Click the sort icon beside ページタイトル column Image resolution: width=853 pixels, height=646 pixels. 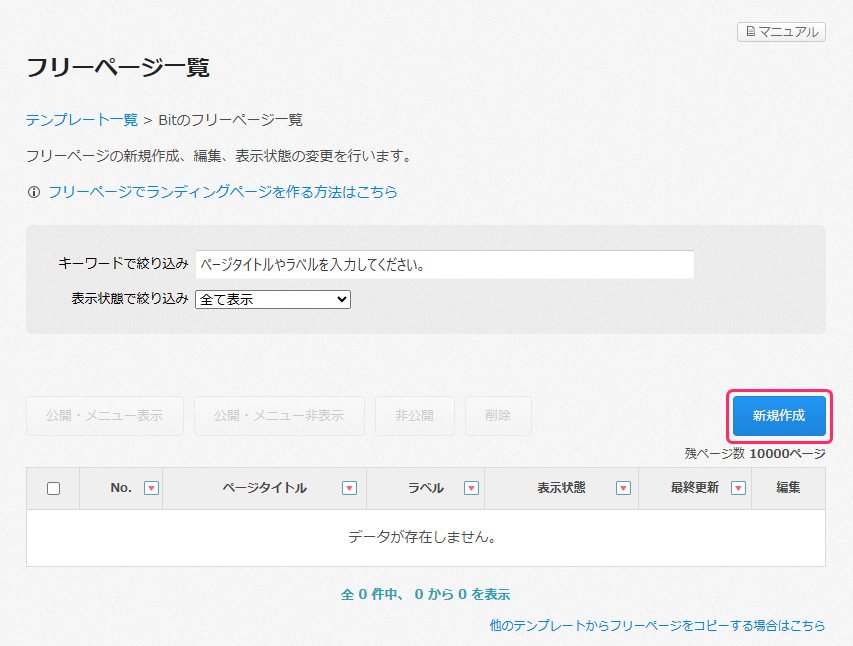349,488
